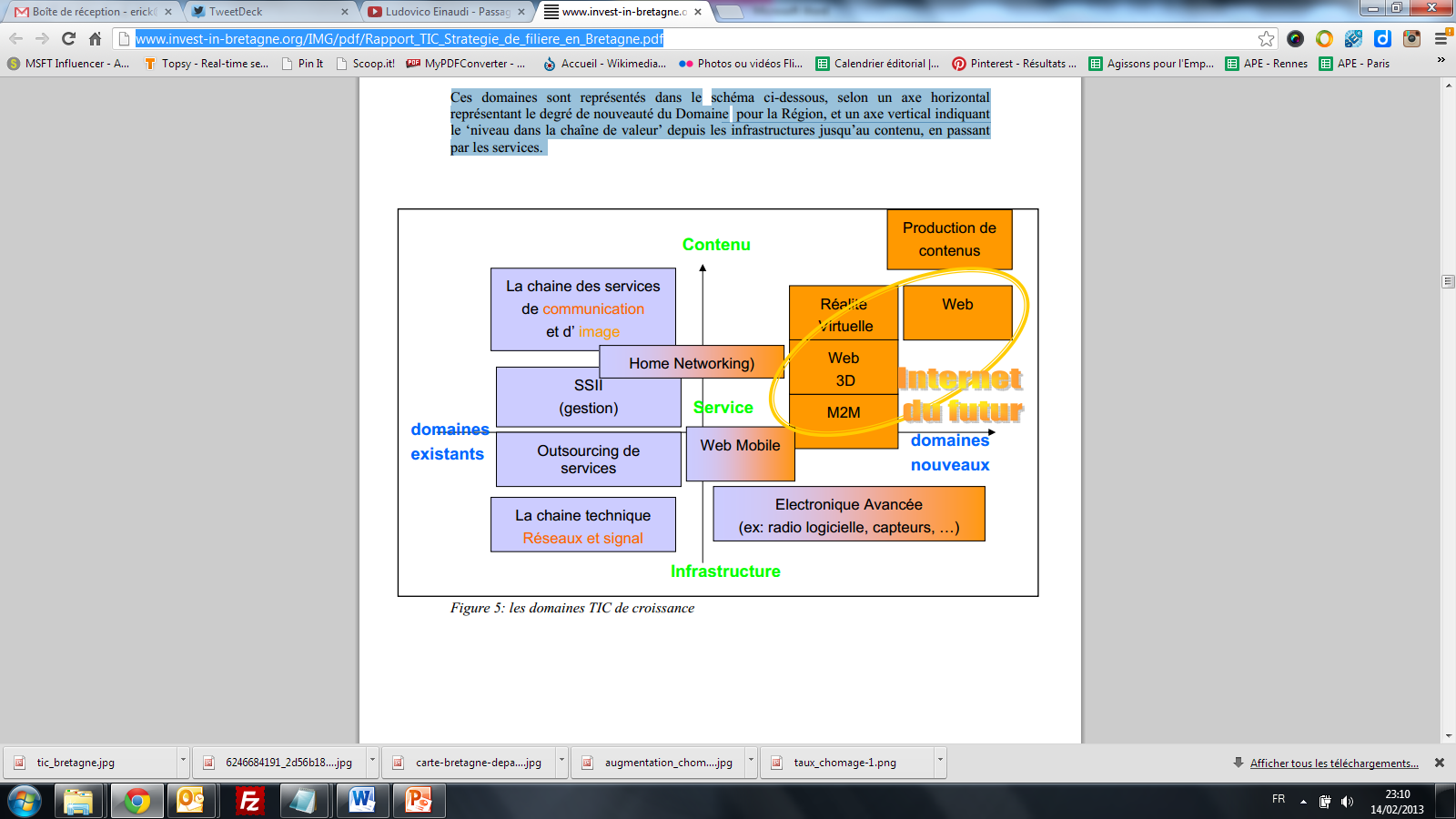Open the Pin It bookmark
Viewport: 1456px width, 819px height.
click(x=303, y=64)
